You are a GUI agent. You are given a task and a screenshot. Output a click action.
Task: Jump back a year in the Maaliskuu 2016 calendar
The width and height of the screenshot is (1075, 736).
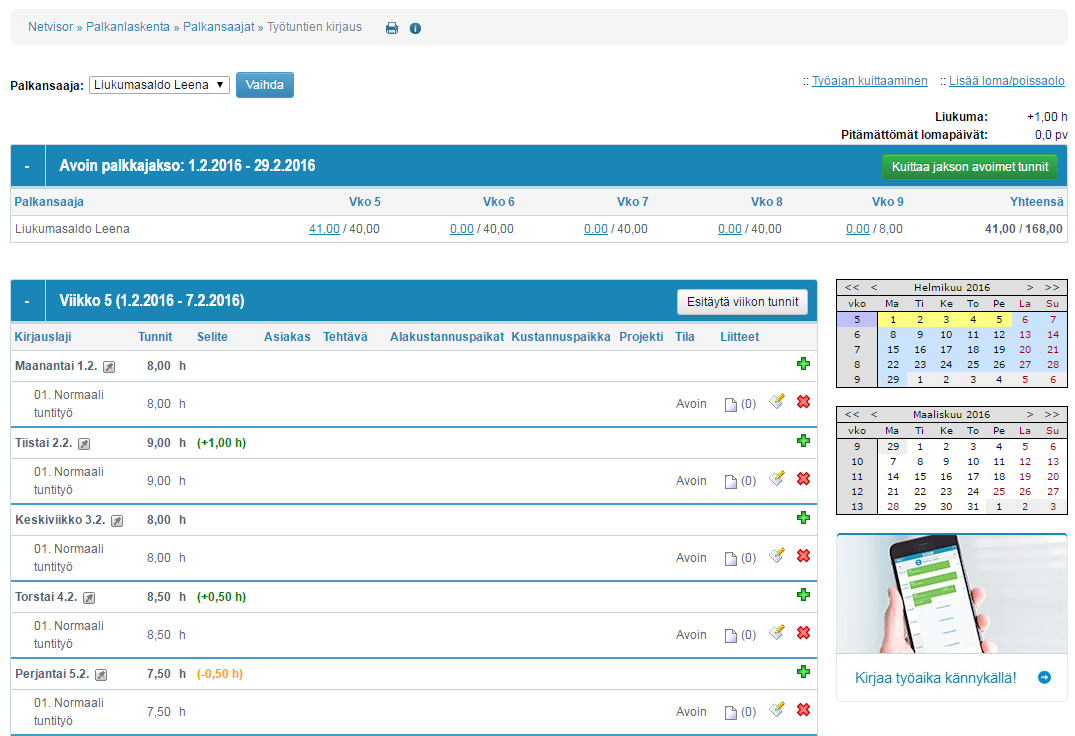tap(851, 414)
